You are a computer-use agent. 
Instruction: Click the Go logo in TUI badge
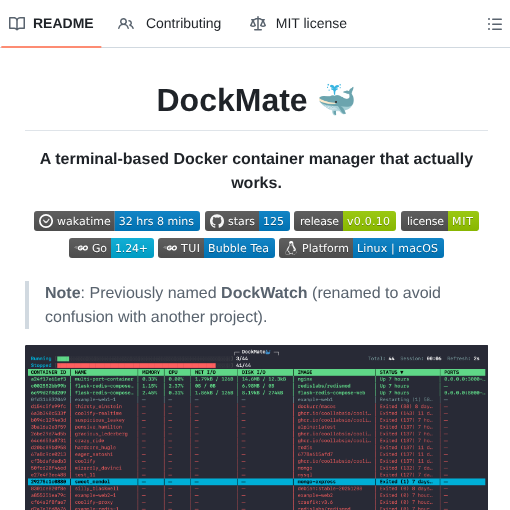tap(171, 248)
